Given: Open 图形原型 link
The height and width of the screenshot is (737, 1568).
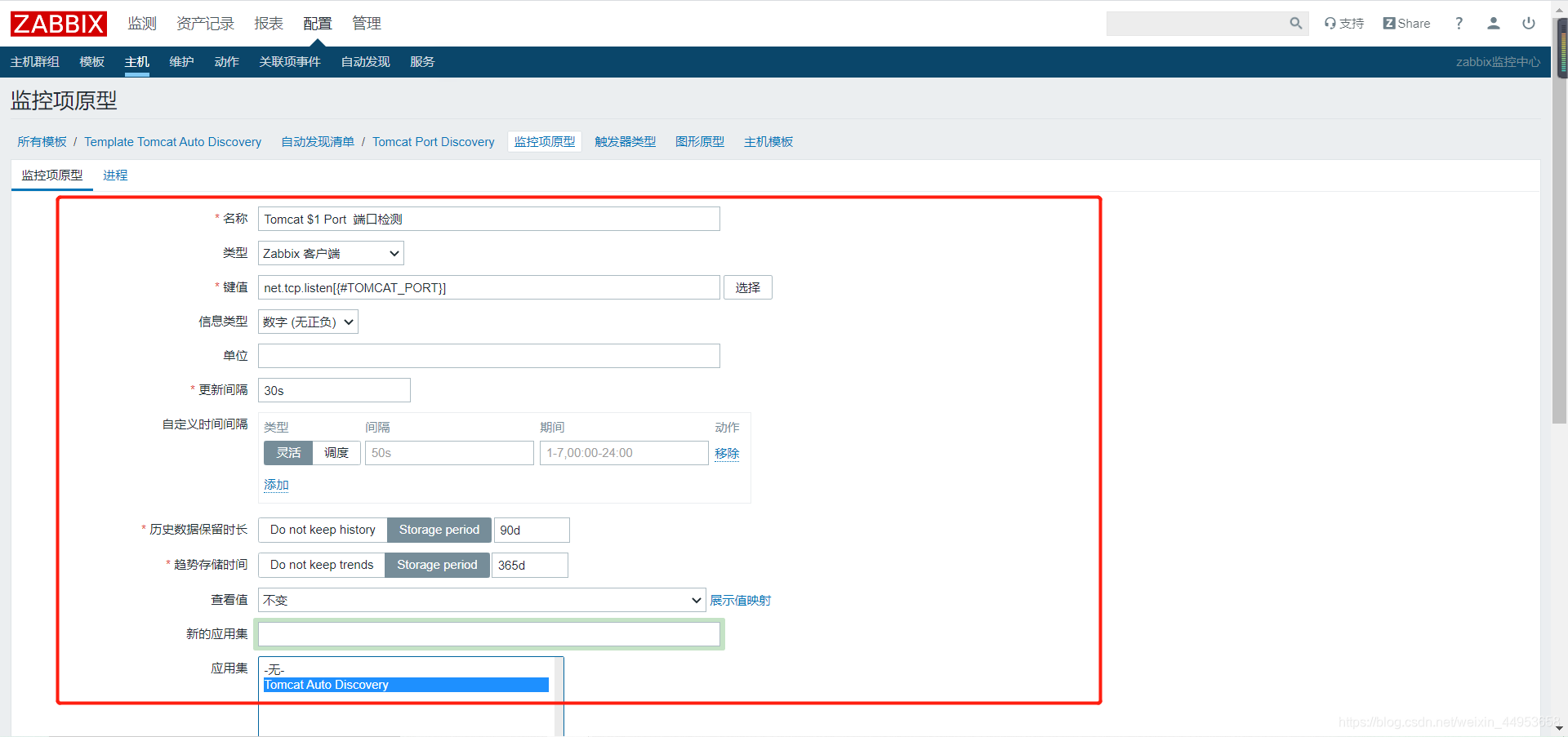Looking at the screenshot, I should click(700, 142).
